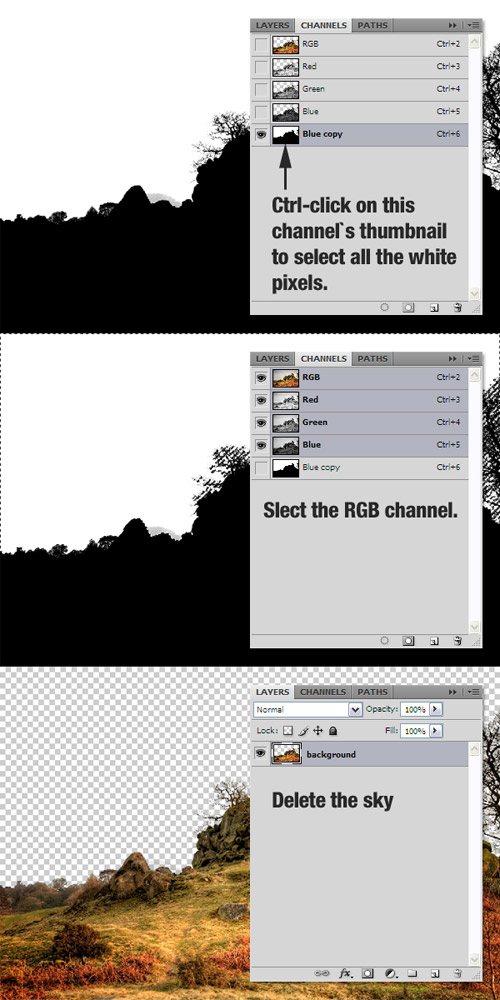Select Channels tab in the Ctrl-click instruction panel
Viewport: 500px width, 1000px height.
pos(323,26)
